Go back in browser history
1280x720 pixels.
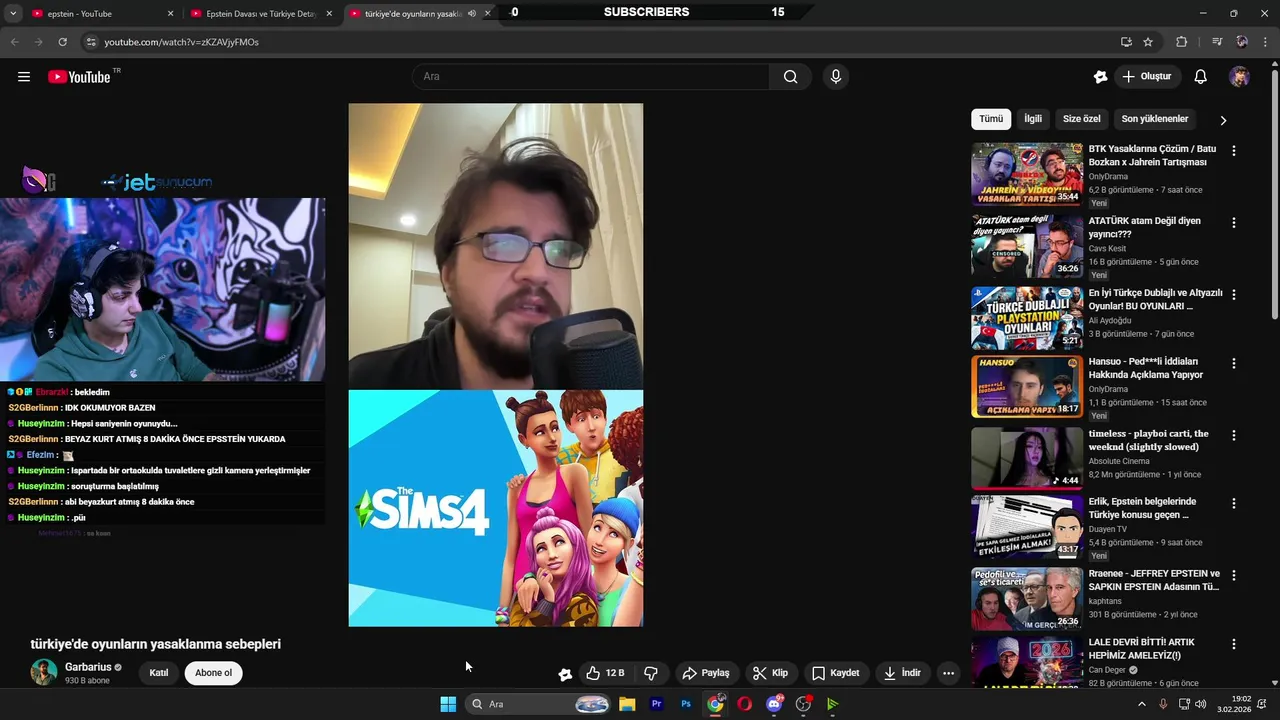click(x=14, y=42)
